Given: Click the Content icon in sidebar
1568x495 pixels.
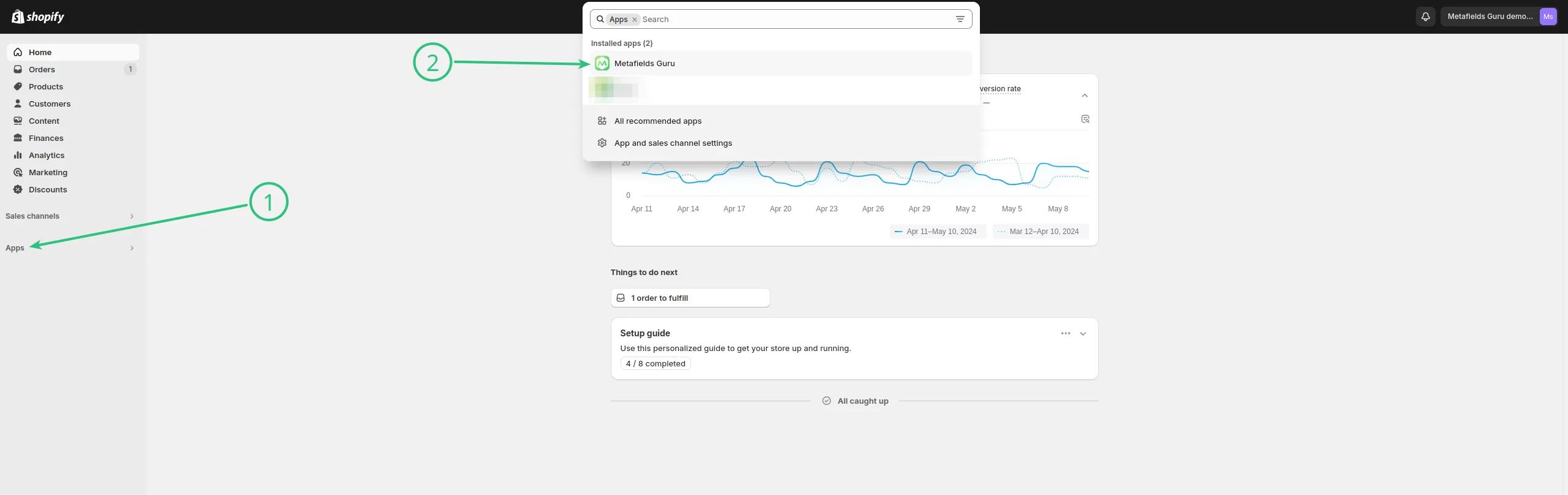Looking at the screenshot, I should [18, 121].
